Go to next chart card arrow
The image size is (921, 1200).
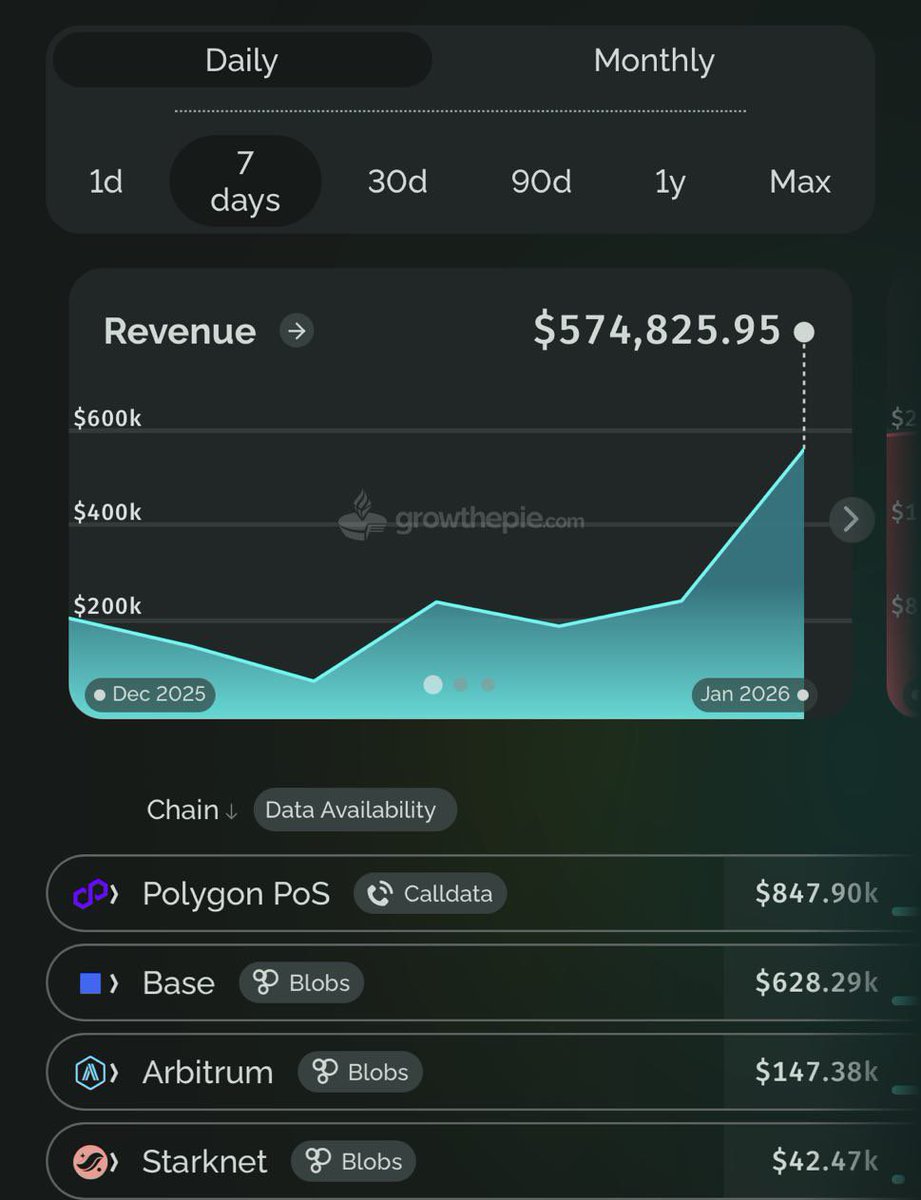(851, 519)
